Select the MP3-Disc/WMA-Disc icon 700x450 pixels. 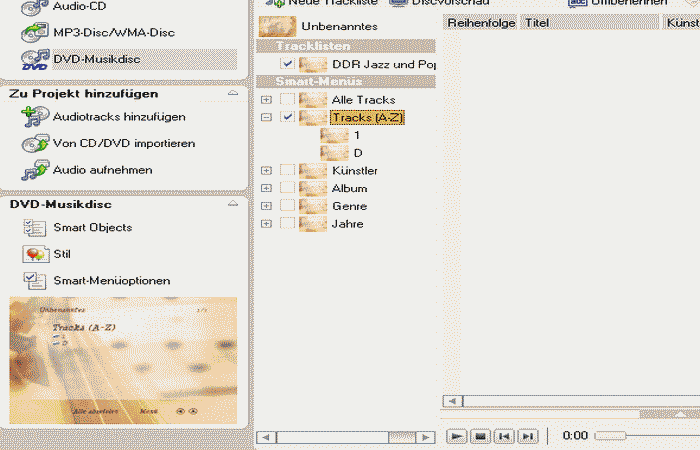(x=36, y=33)
